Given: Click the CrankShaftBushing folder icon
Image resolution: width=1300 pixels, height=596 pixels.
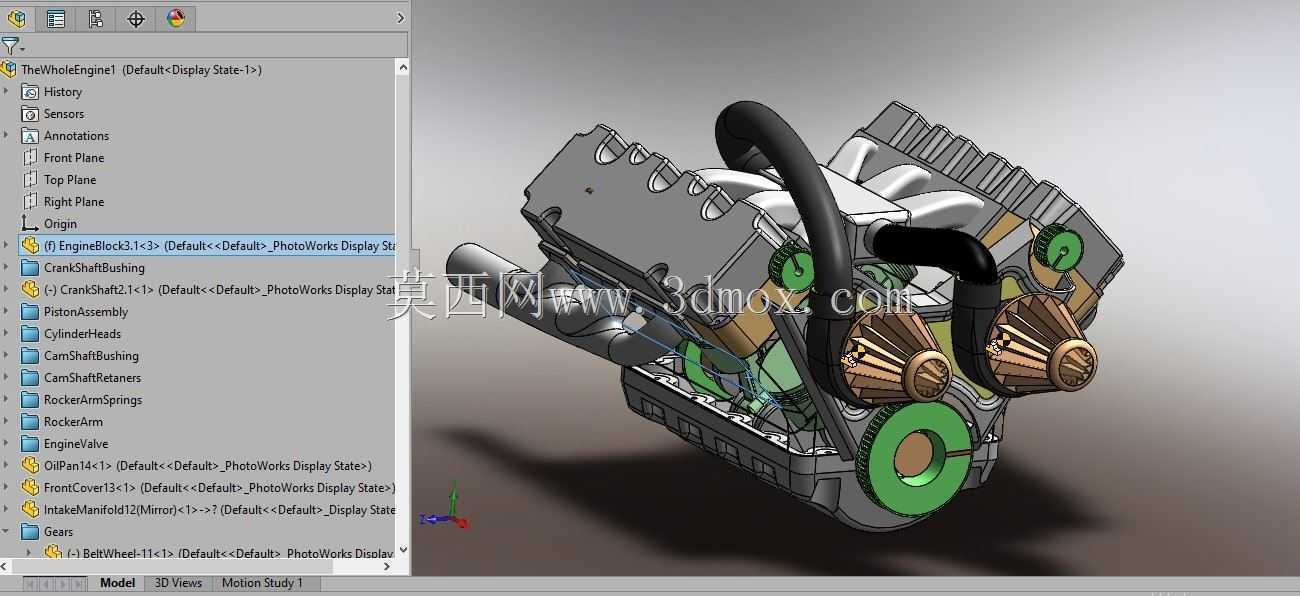Looking at the screenshot, I should [30, 268].
